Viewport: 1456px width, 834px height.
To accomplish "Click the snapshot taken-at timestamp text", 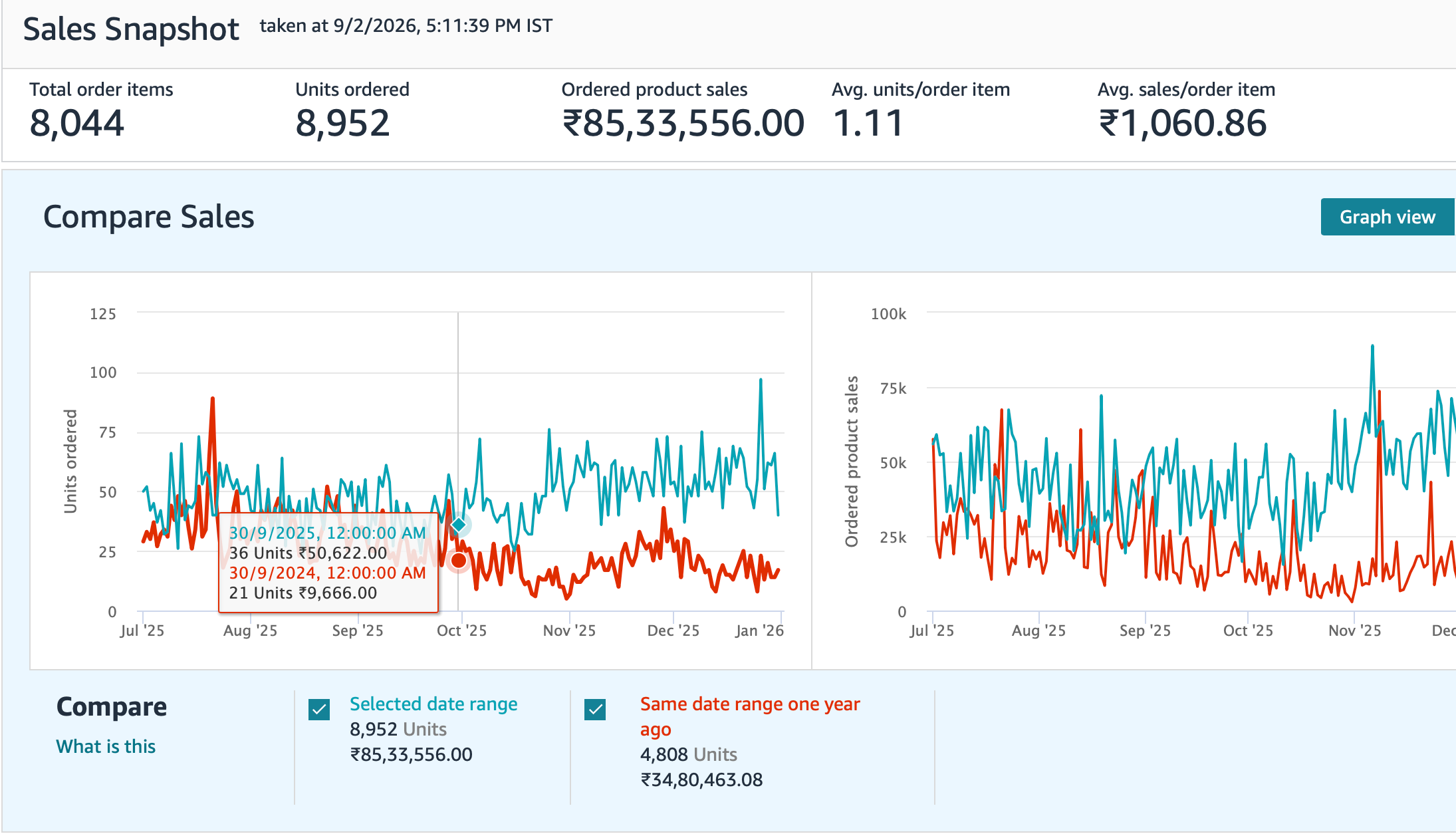I will 406,26.
